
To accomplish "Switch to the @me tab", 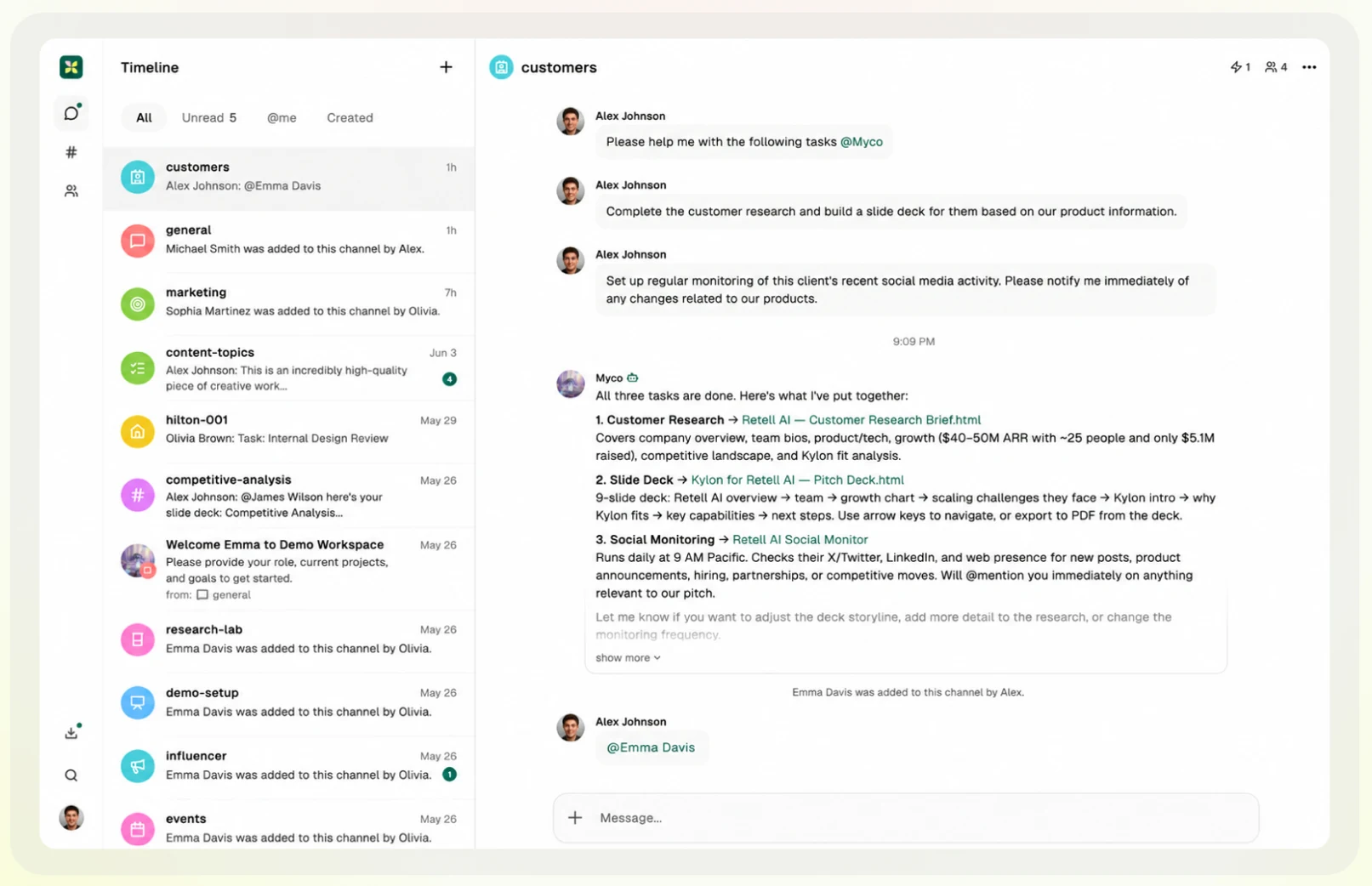I will pos(282,117).
